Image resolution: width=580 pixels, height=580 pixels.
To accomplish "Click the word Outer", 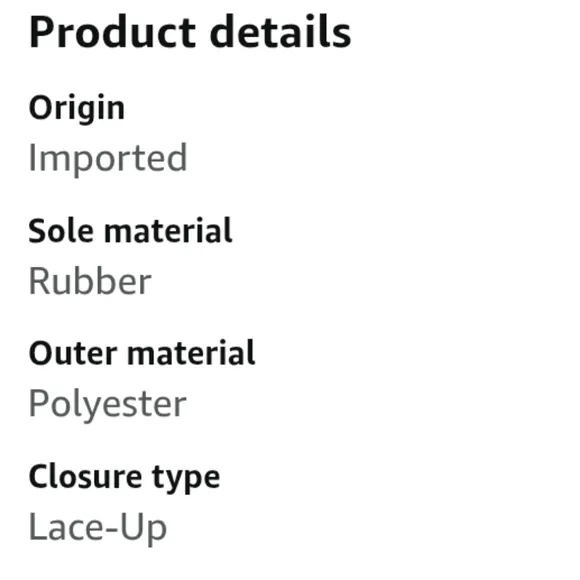I will (x=73, y=353).
